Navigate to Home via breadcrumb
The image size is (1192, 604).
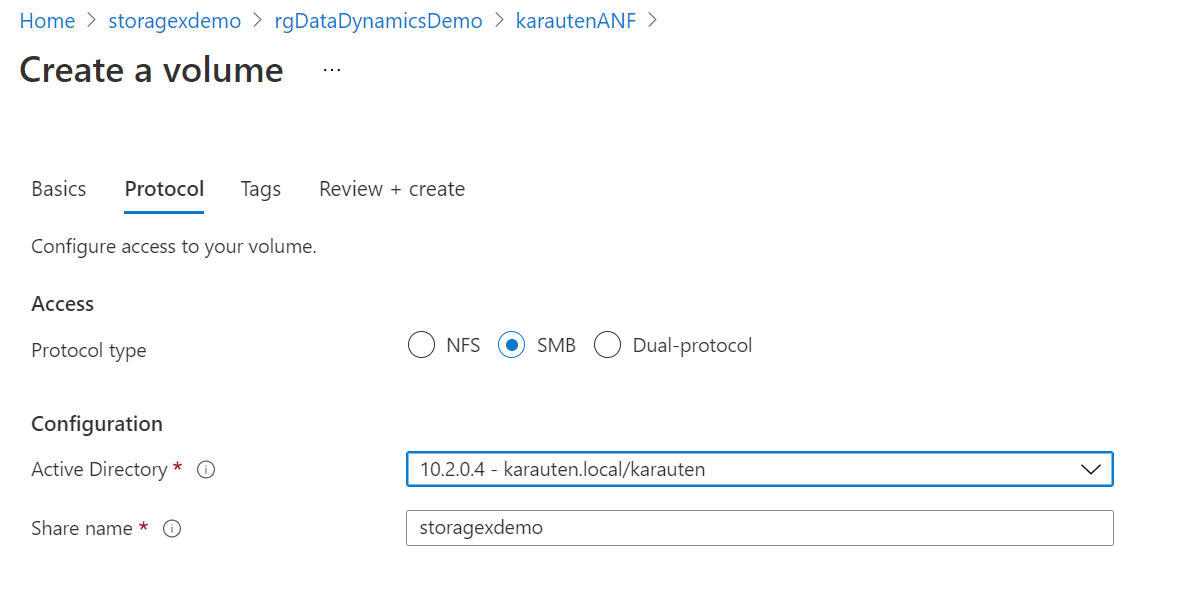[47, 20]
